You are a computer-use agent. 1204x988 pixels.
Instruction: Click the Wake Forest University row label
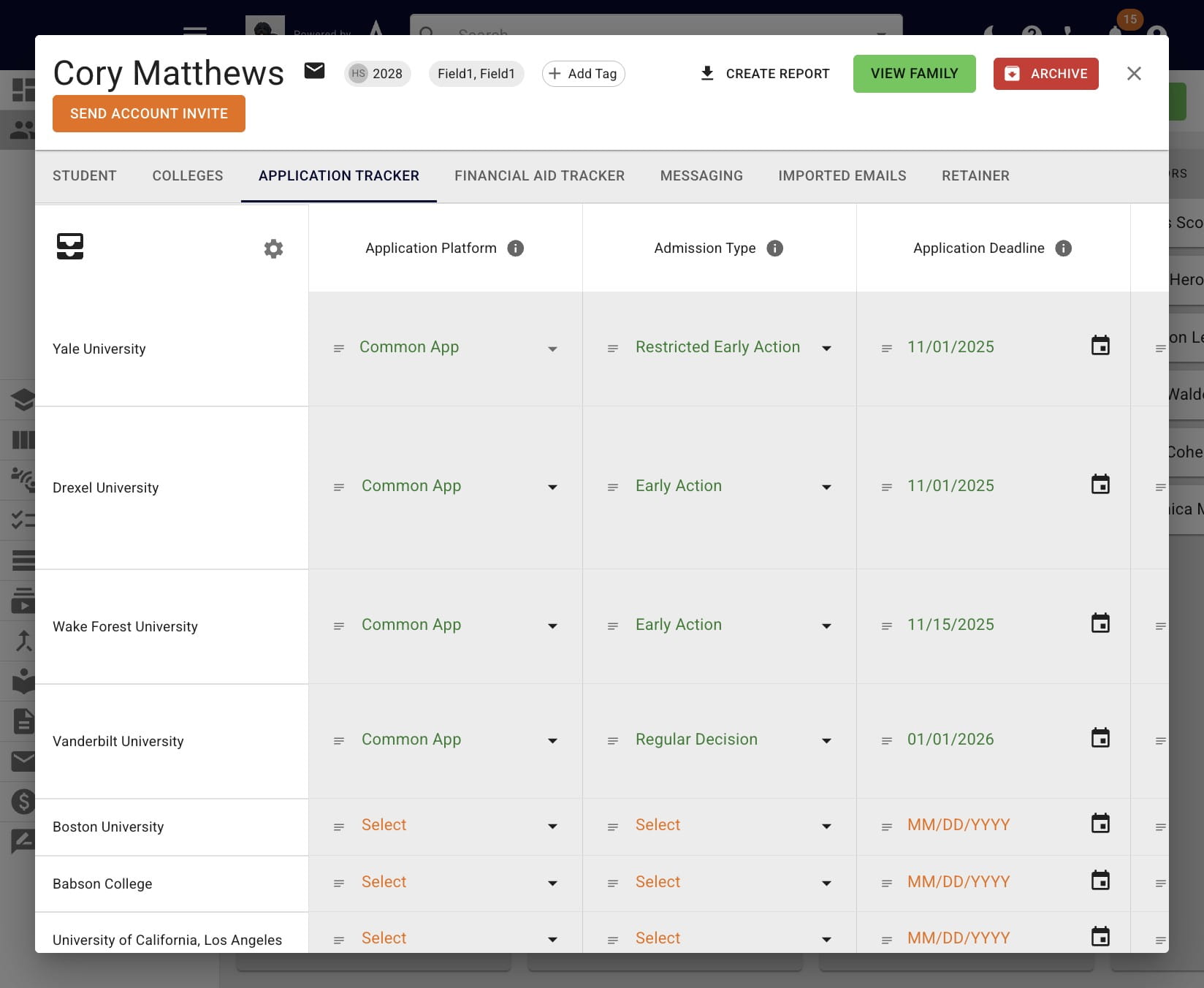125,627
